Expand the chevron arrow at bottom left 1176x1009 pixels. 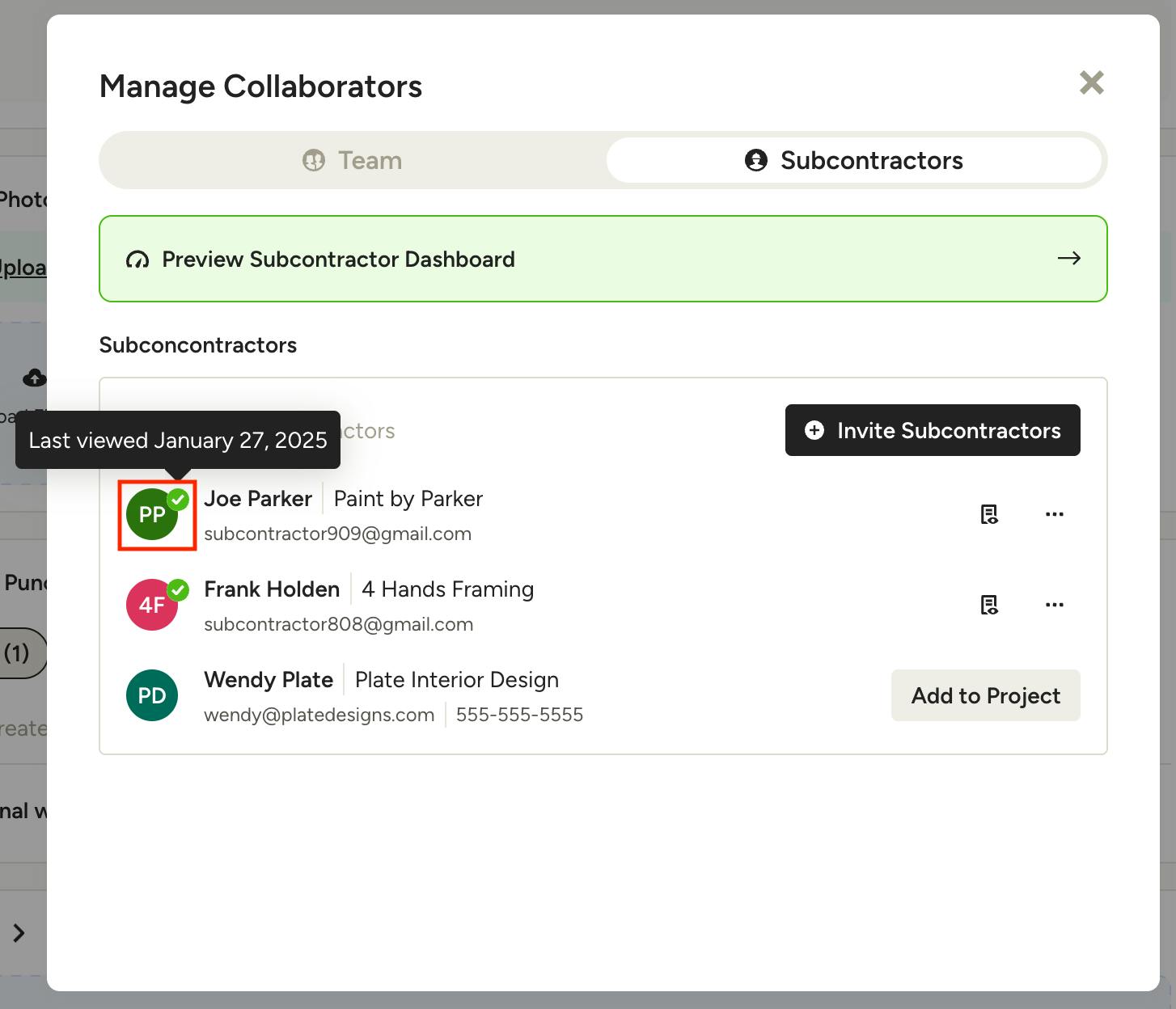click(19, 933)
